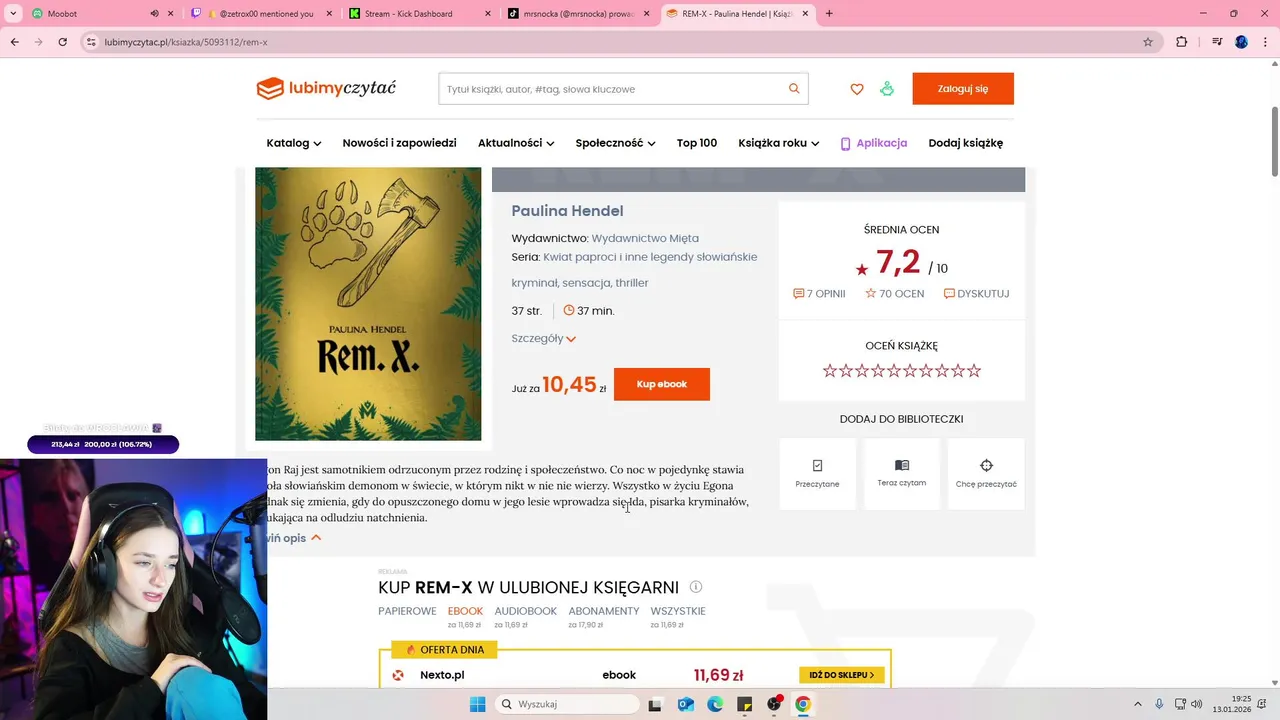This screenshot has width=1280, height=720.
Task: Click the site info icon in address bar
Action: [91, 42]
